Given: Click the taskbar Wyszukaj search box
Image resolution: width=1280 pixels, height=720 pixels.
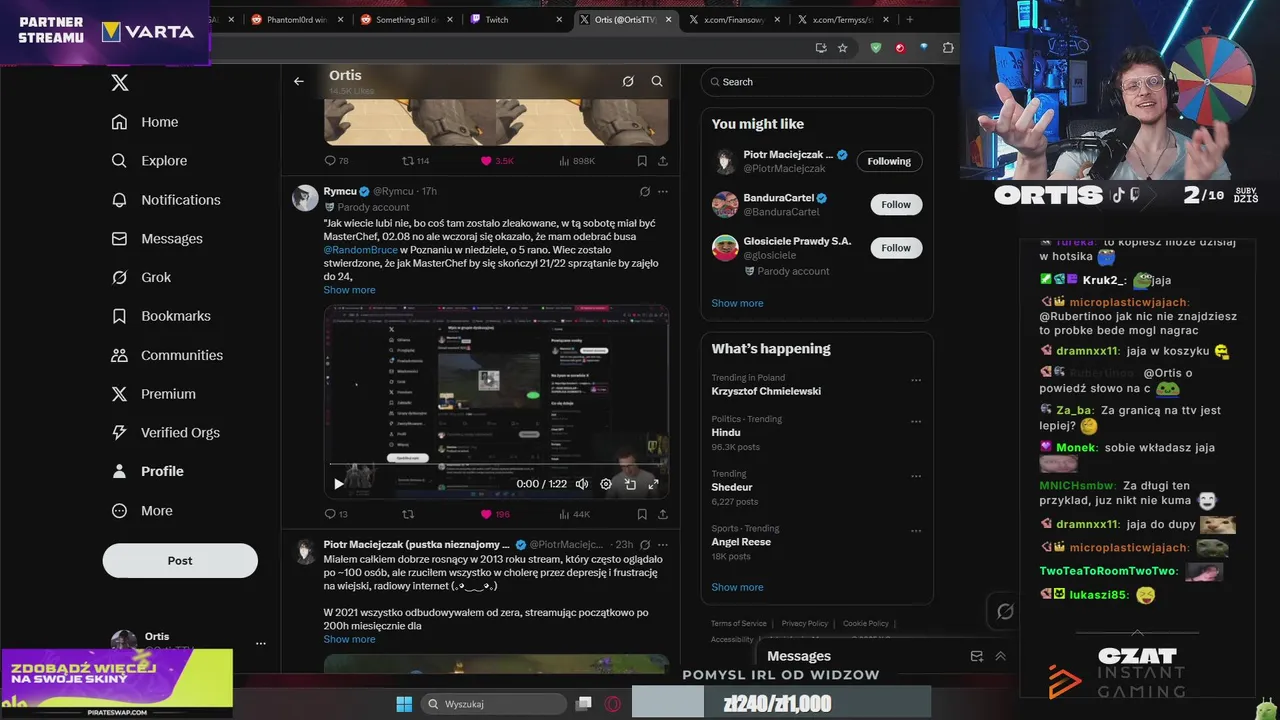Looking at the screenshot, I should pos(494,704).
